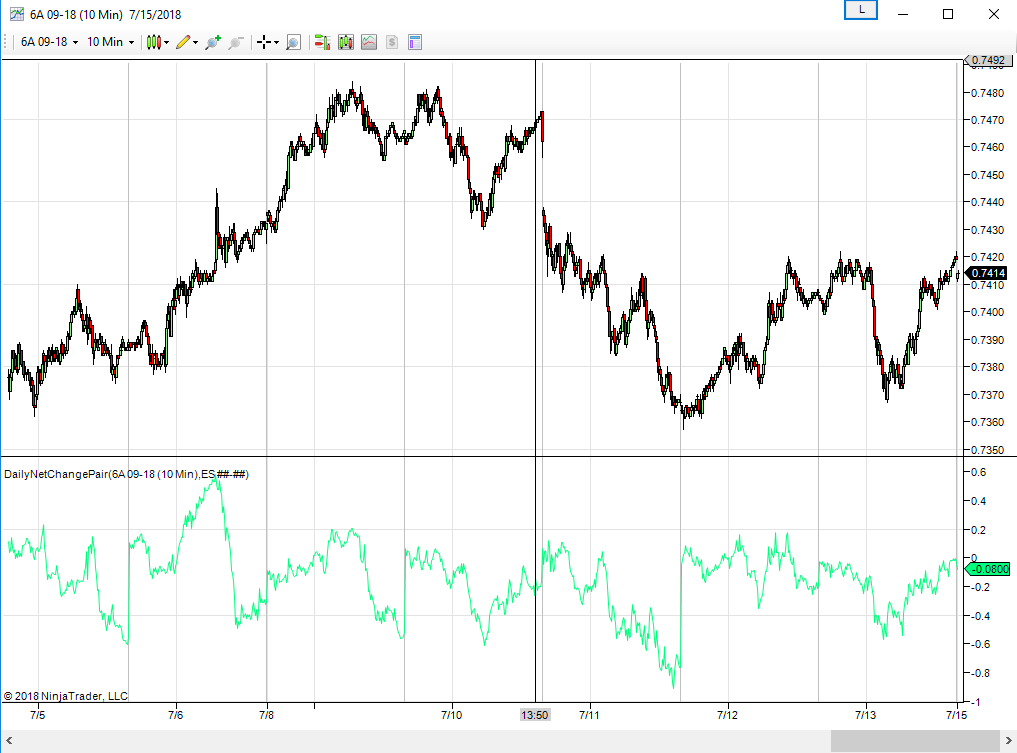1017x753 pixels.
Task: Select the crosshair cursor tool icon
Action: pyautogui.click(x=263, y=42)
